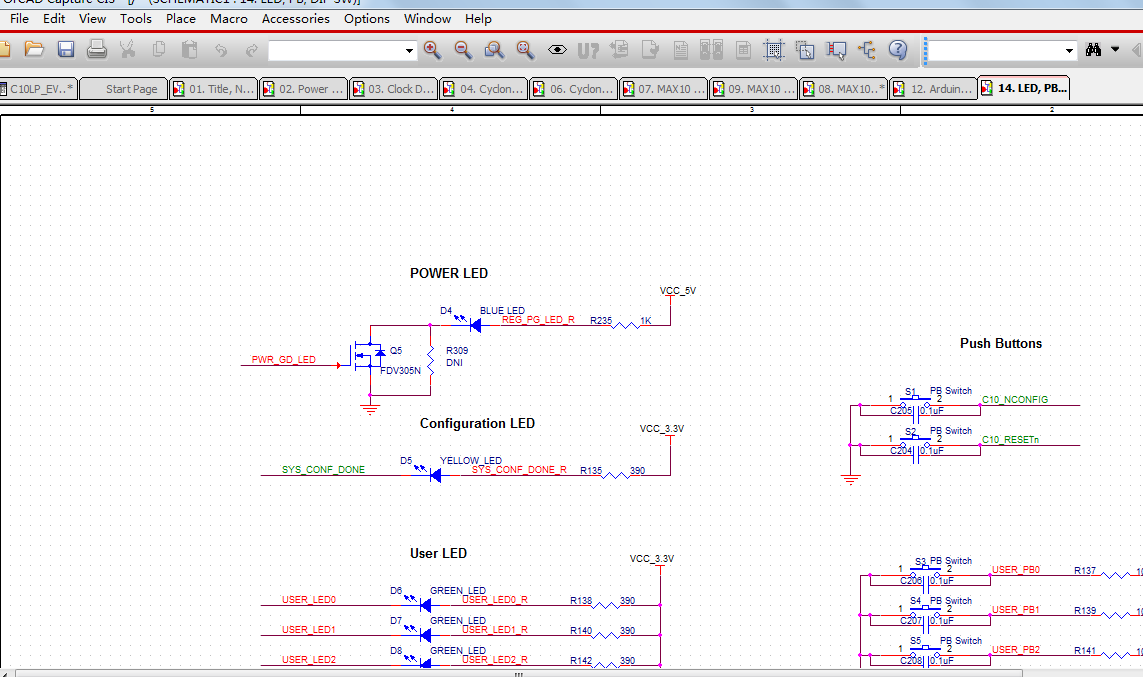The image size is (1143, 677).
Task: Redo the last action
Action: point(251,50)
